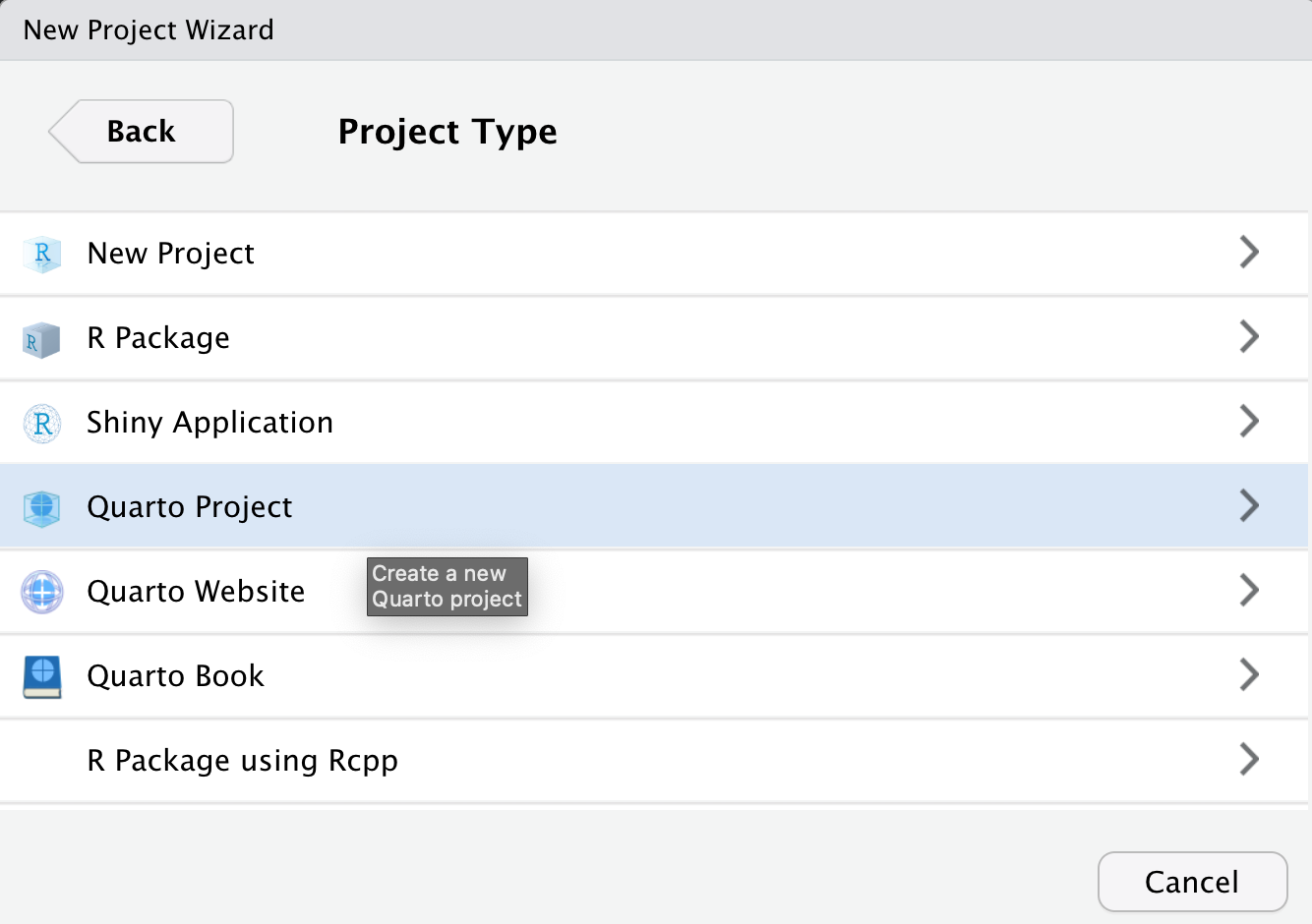
Task: Pick the "Quarto Website" text
Action: point(197,592)
